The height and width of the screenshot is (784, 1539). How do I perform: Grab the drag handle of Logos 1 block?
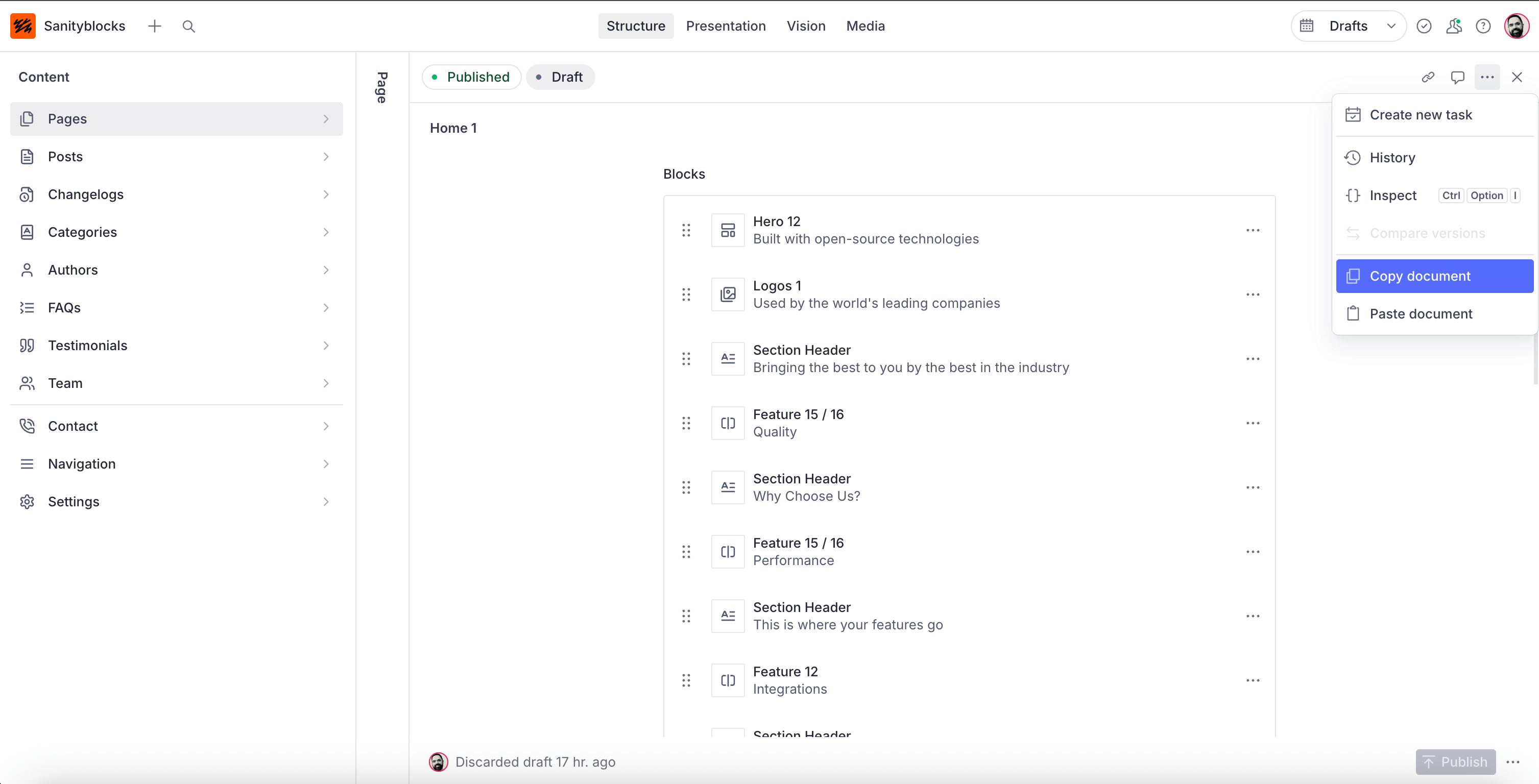point(686,295)
